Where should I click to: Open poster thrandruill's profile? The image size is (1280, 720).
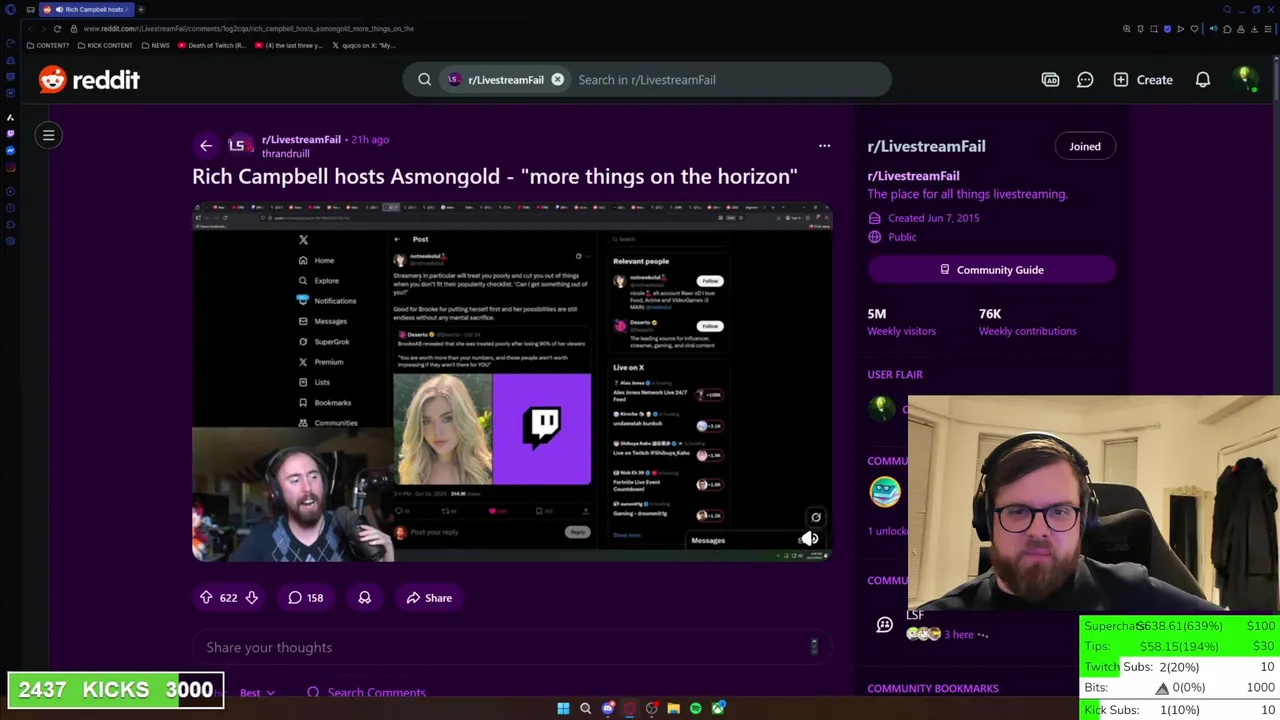(x=285, y=154)
